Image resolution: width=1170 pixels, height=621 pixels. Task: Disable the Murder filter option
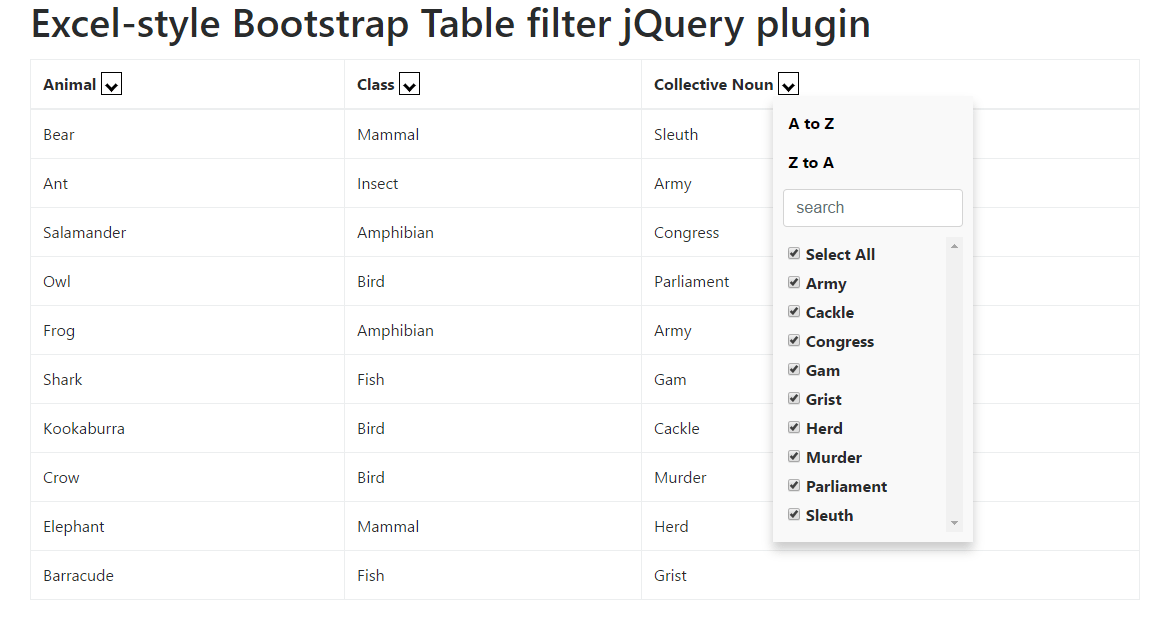pyautogui.click(x=794, y=457)
